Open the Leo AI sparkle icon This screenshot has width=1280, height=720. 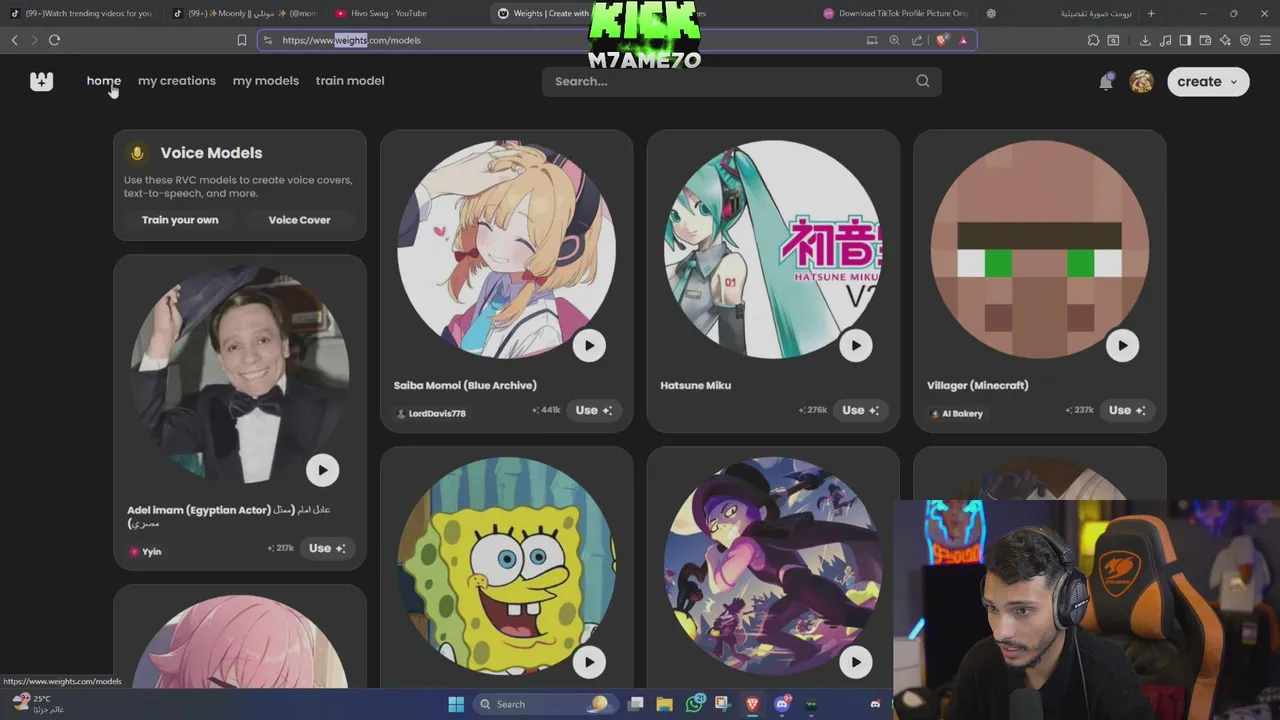1225,40
